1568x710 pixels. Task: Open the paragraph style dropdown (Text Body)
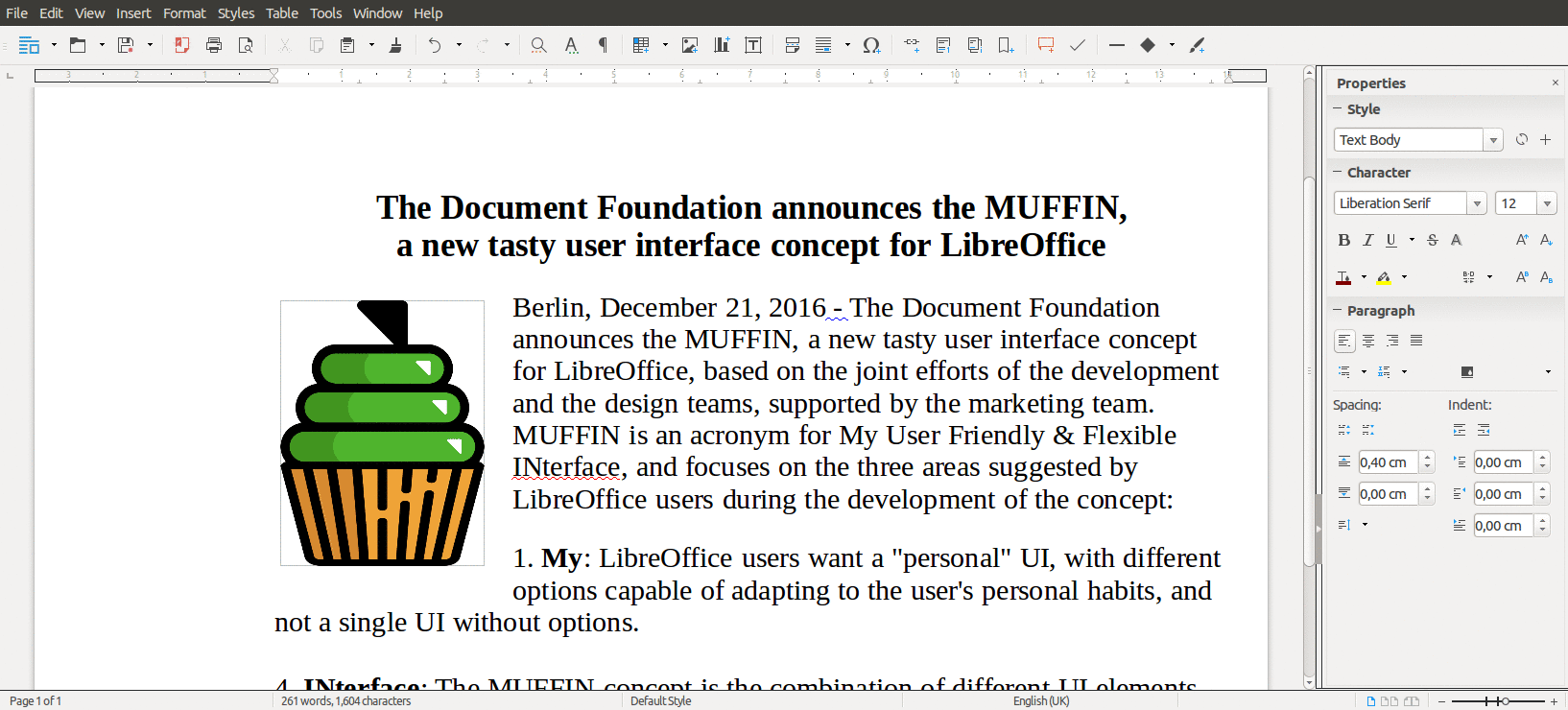click(x=1493, y=140)
